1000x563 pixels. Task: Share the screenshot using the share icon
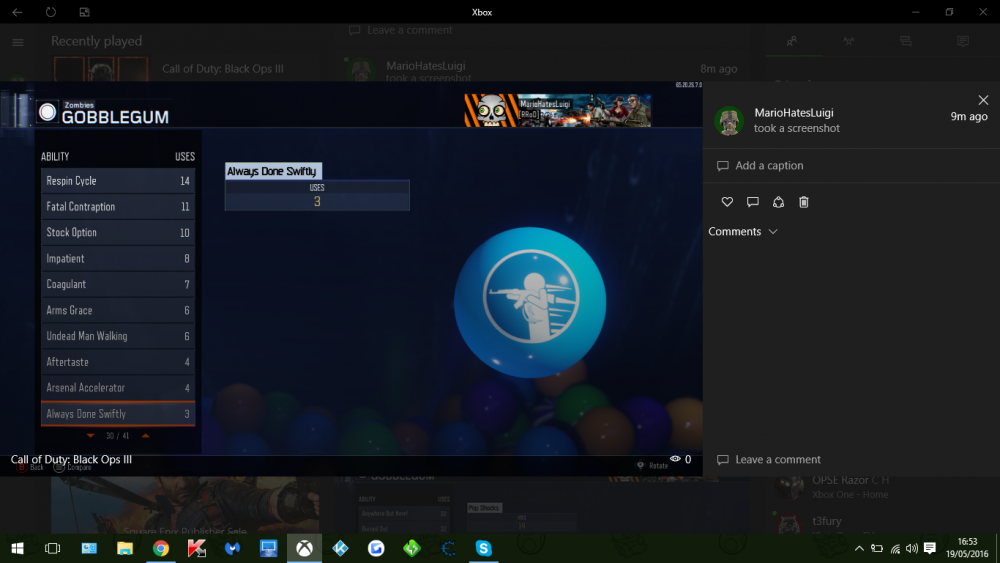[x=778, y=202]
